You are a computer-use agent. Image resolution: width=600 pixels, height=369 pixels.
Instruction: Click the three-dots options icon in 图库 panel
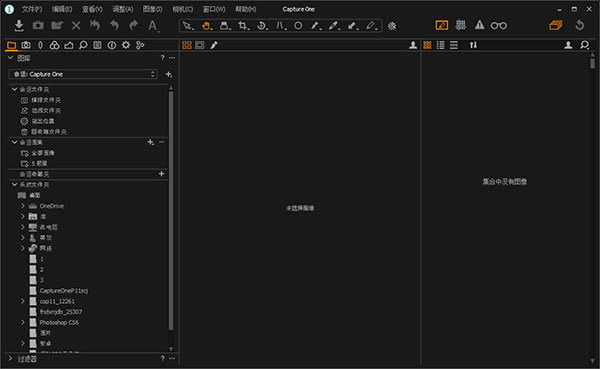tap(172, 58)
